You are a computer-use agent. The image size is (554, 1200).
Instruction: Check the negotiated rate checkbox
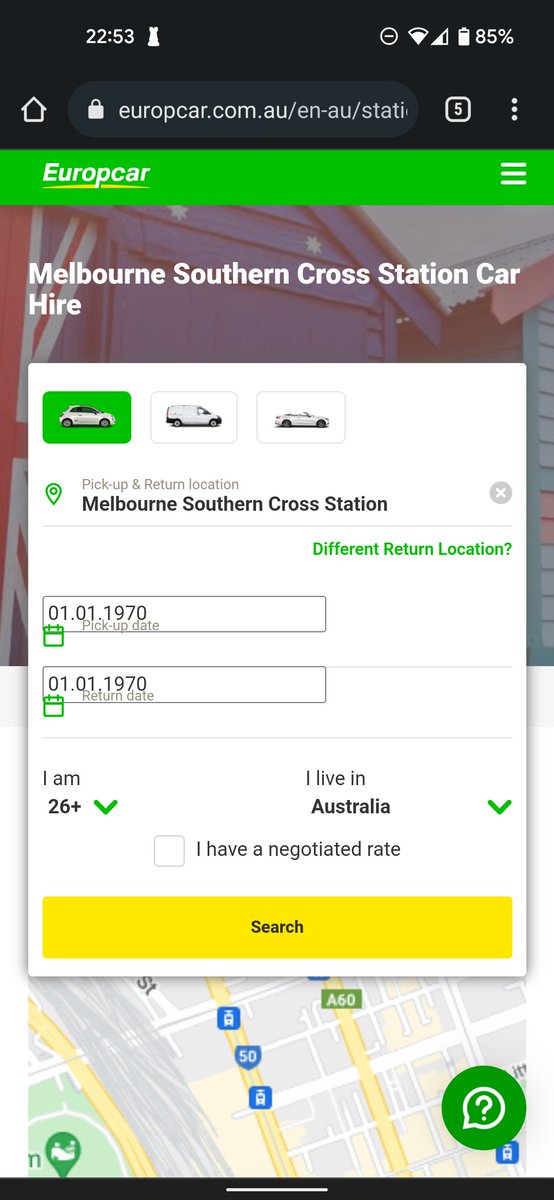(169, 851)
